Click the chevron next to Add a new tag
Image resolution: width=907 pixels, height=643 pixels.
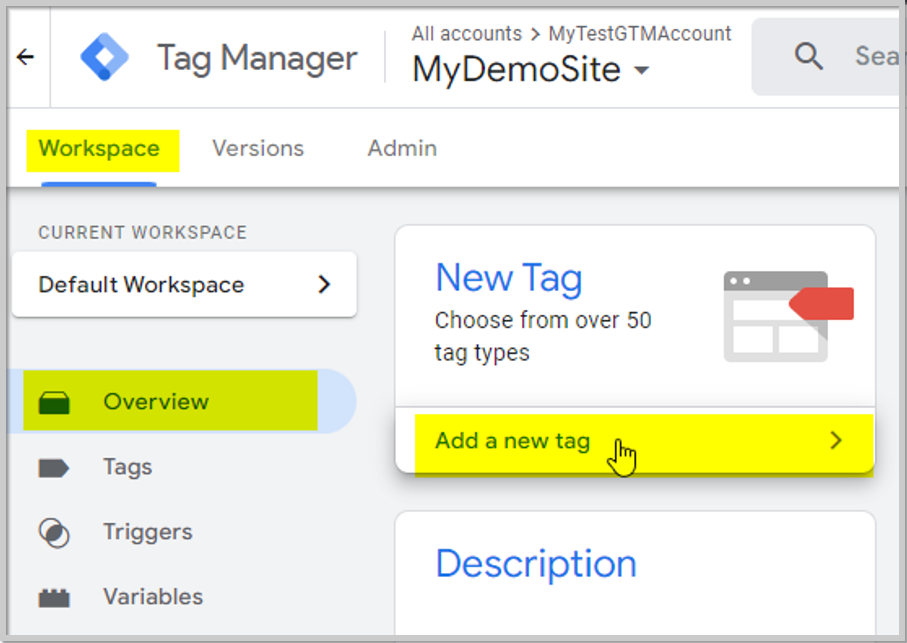(836, 441)
